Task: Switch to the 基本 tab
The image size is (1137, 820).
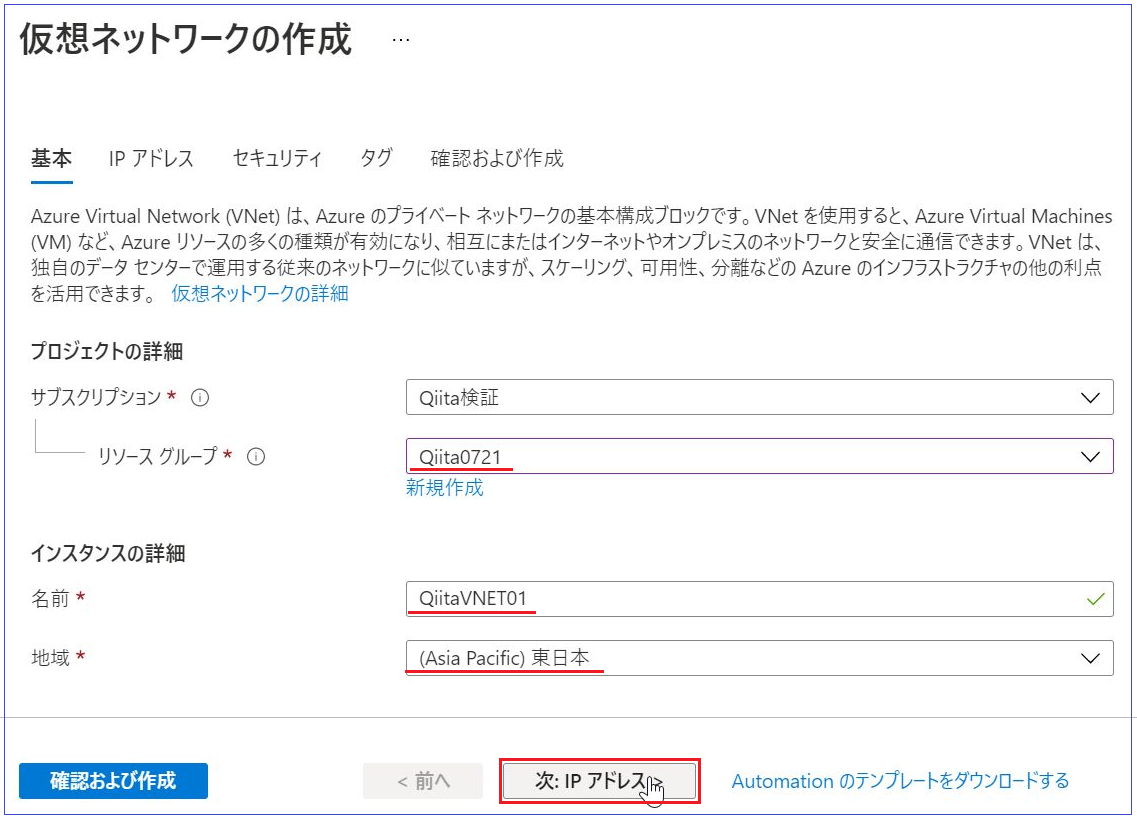Action: coord(51,158)
